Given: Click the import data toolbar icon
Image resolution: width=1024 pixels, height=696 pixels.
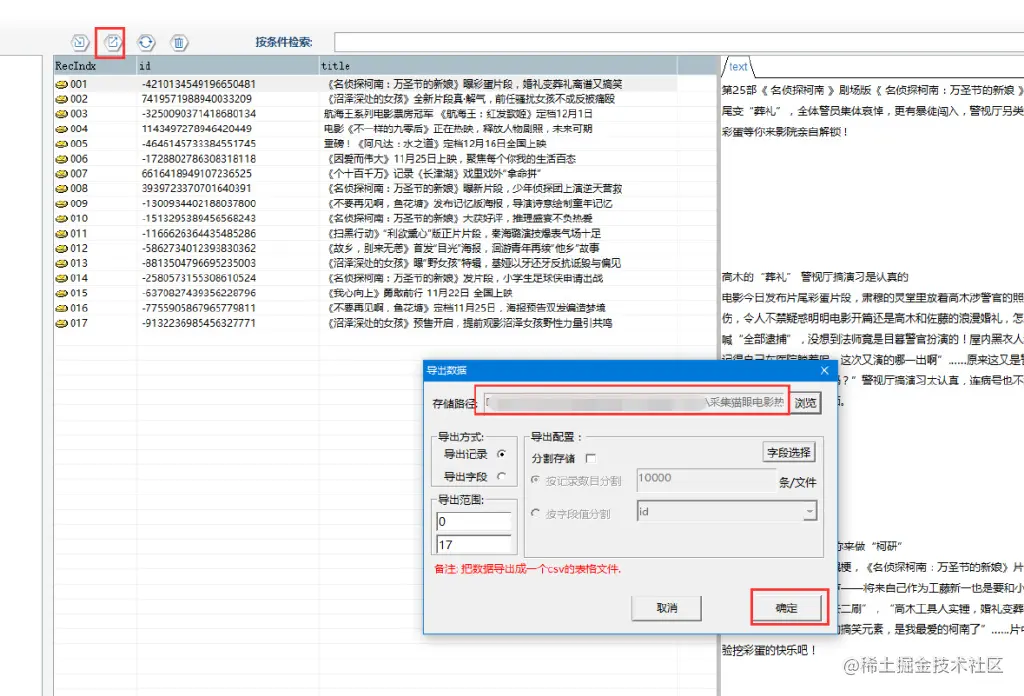Looking at the screenshot, I should [x=80, y=42].
